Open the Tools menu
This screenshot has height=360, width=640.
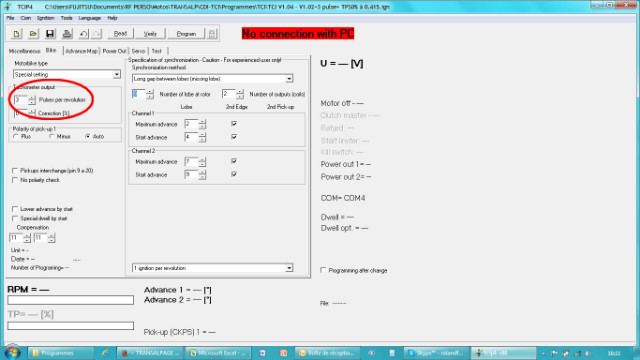(x=67, y=18)
